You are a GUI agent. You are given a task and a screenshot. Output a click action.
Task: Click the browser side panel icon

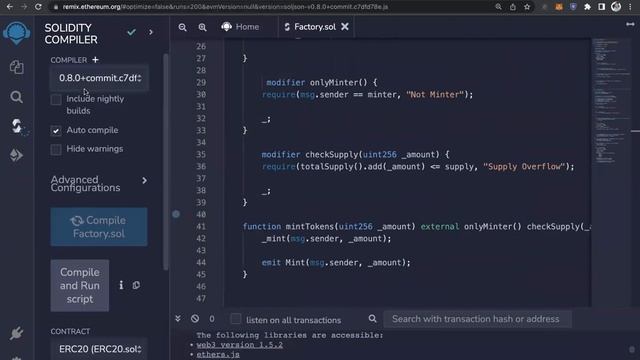point(602,7)
